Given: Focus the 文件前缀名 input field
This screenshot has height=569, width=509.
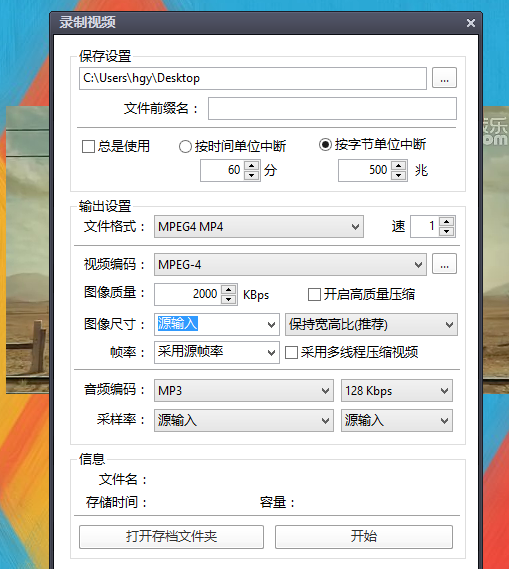Looking at the screenshot, I should click(x=332, y=109).
